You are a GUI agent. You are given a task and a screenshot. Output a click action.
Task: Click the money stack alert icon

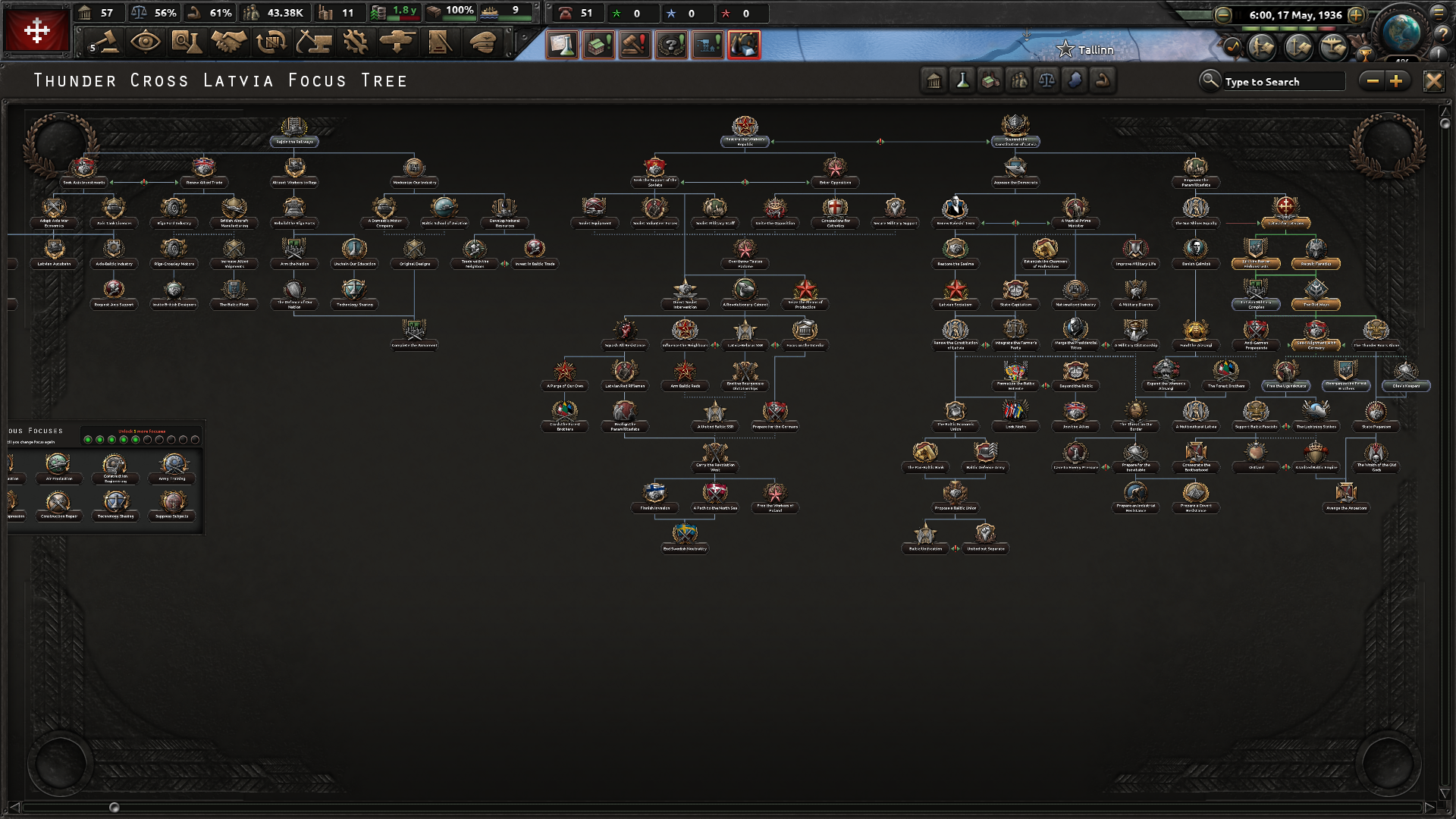tap(598, 45)
